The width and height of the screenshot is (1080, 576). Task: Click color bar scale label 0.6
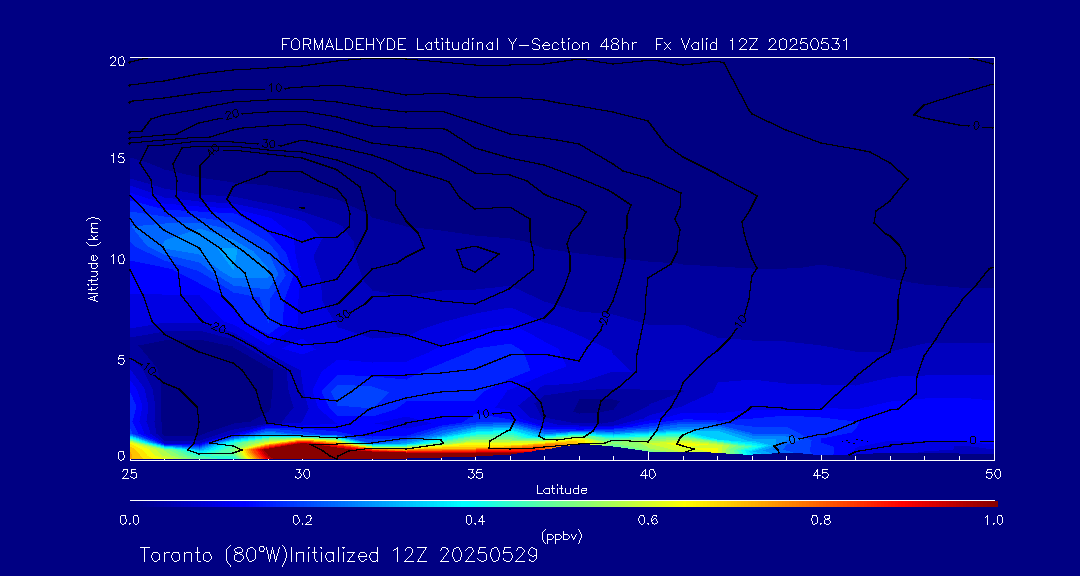point(648,520)
